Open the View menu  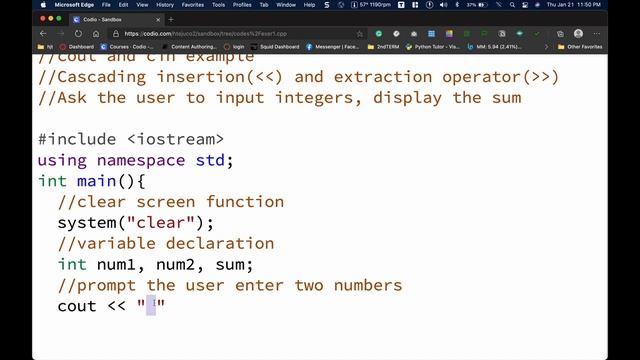pos(142,5)
